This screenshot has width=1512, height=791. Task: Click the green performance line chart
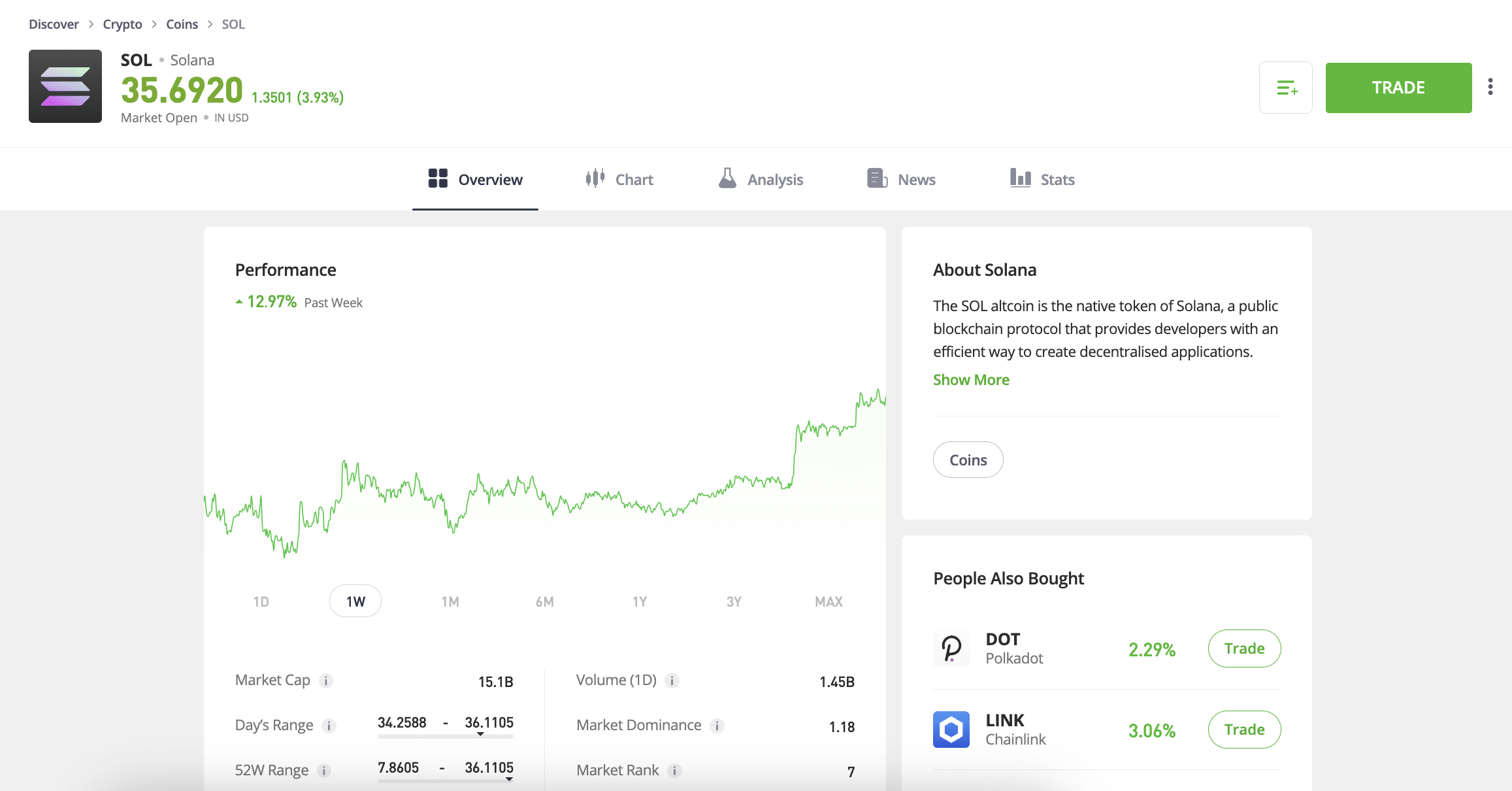pyautogui.click(x=545, y=474)
